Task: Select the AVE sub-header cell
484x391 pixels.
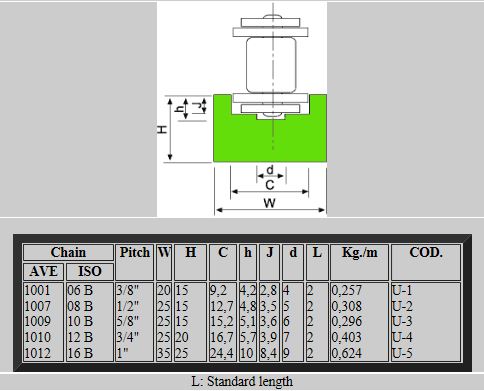Action: (43, 271)
